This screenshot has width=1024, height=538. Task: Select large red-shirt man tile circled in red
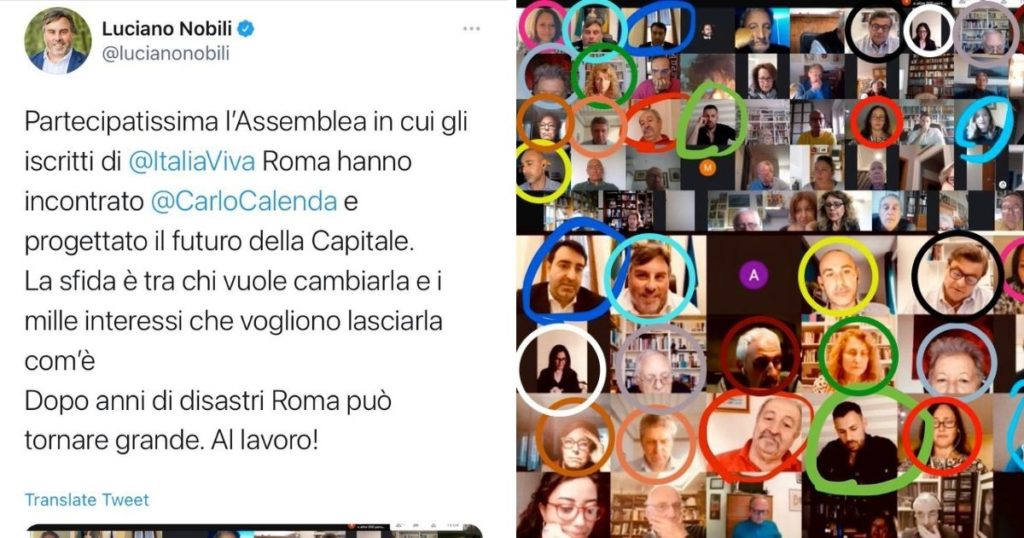[756, 433]
